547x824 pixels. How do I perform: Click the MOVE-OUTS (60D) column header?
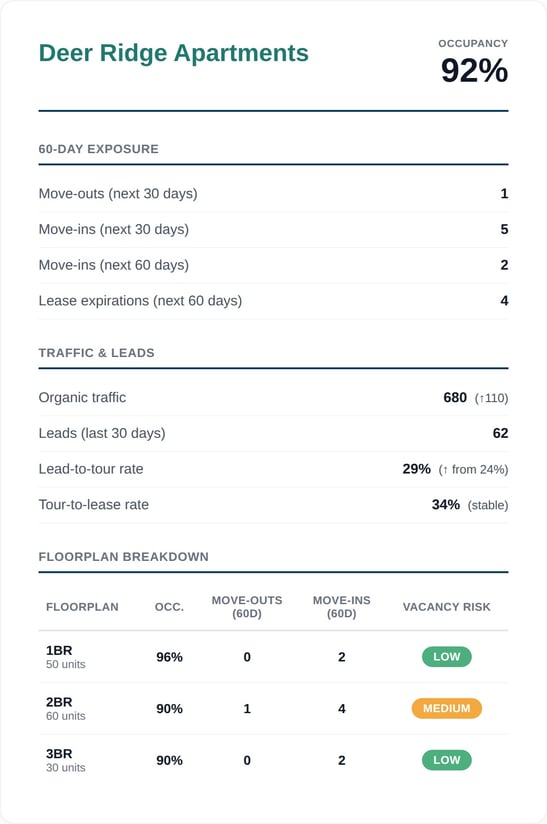(247, 607)
